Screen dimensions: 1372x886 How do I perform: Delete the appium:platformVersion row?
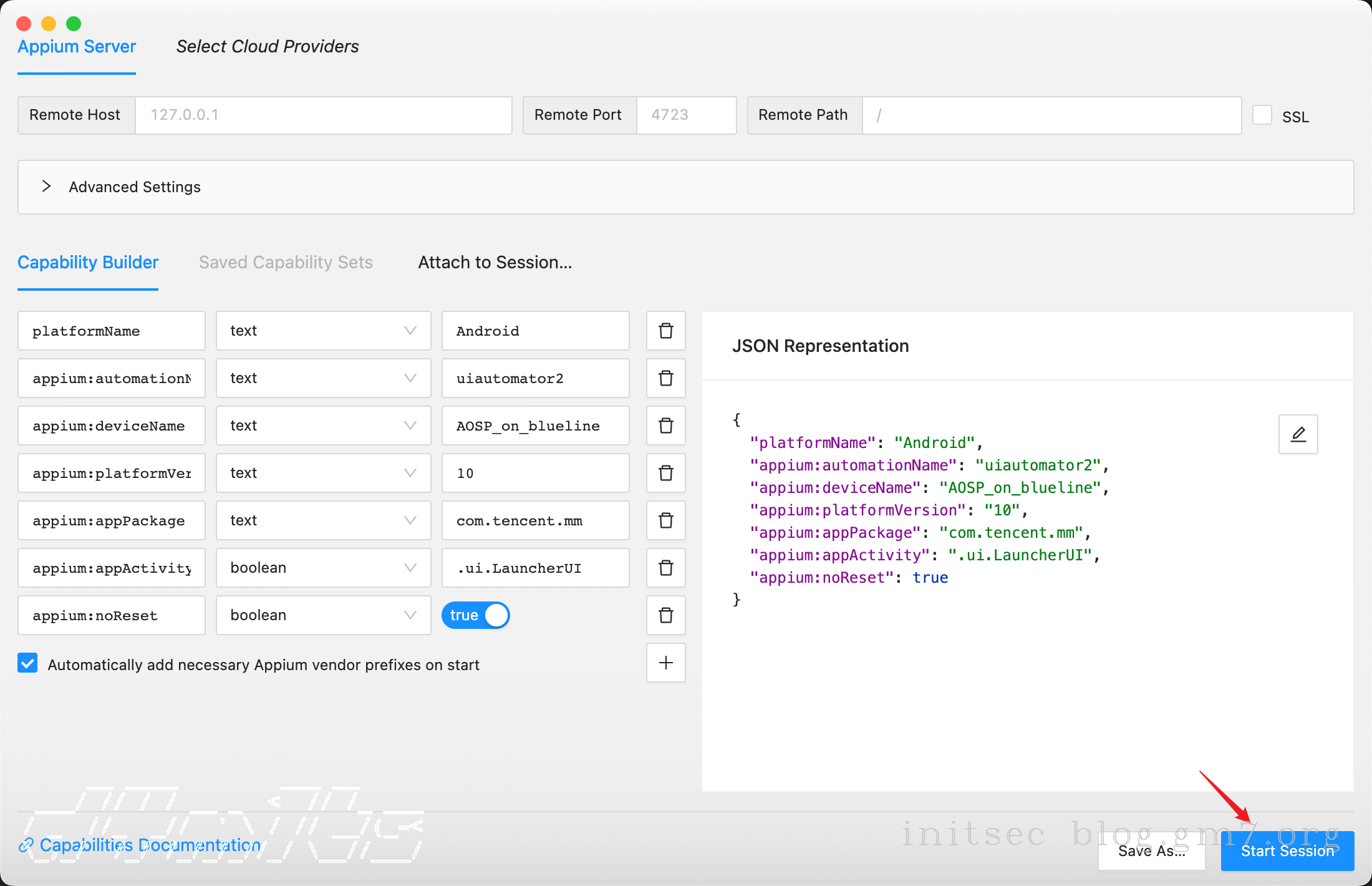click(665, 473)
